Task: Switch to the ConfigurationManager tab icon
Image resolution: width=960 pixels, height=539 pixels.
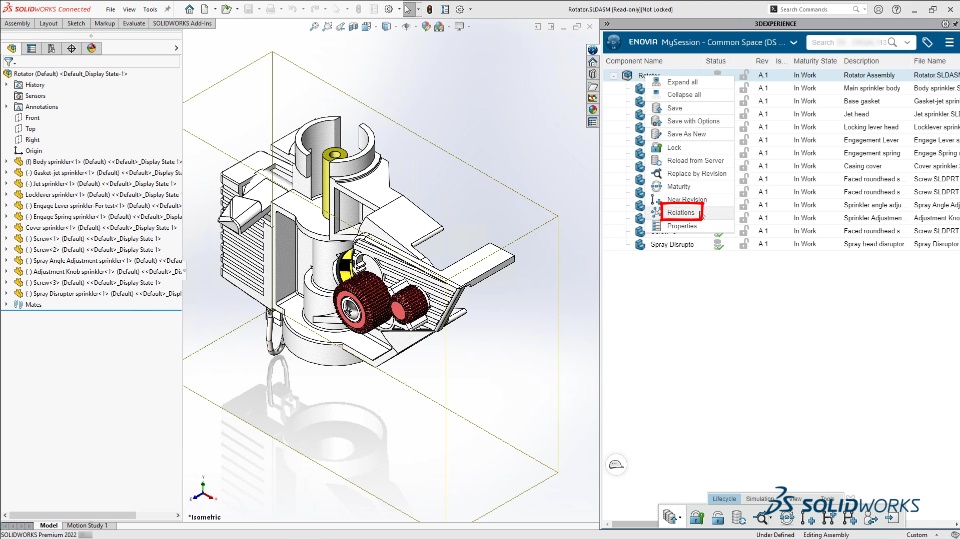Action: [x=51, y=48]
